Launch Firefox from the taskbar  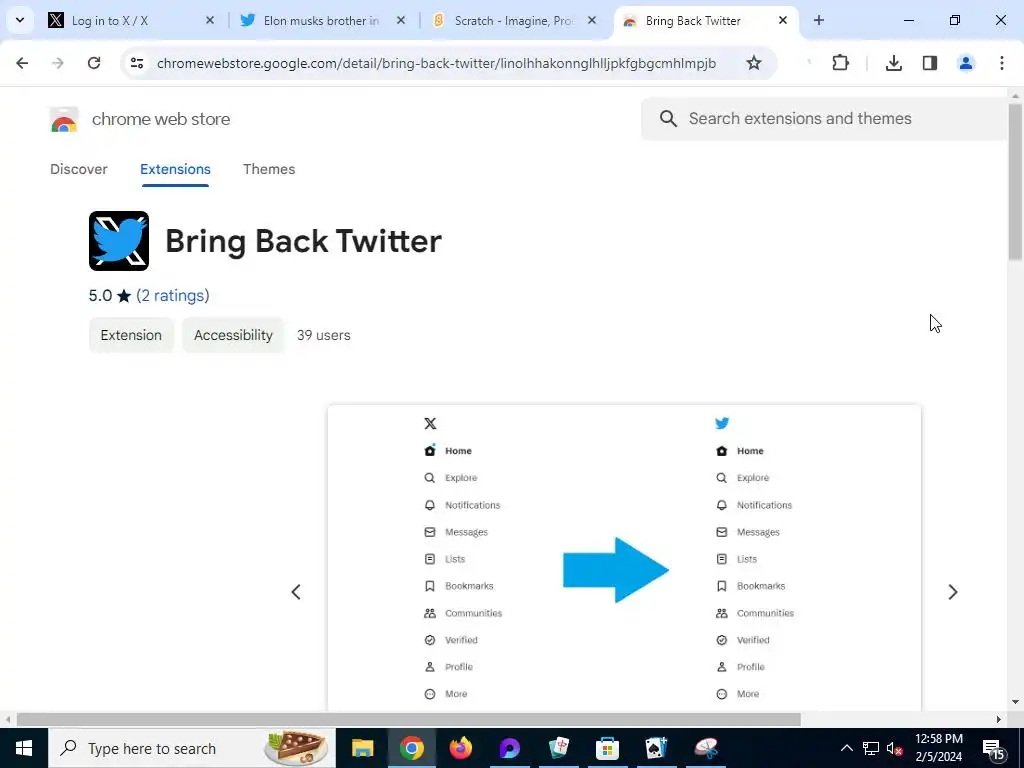[461, 748]
